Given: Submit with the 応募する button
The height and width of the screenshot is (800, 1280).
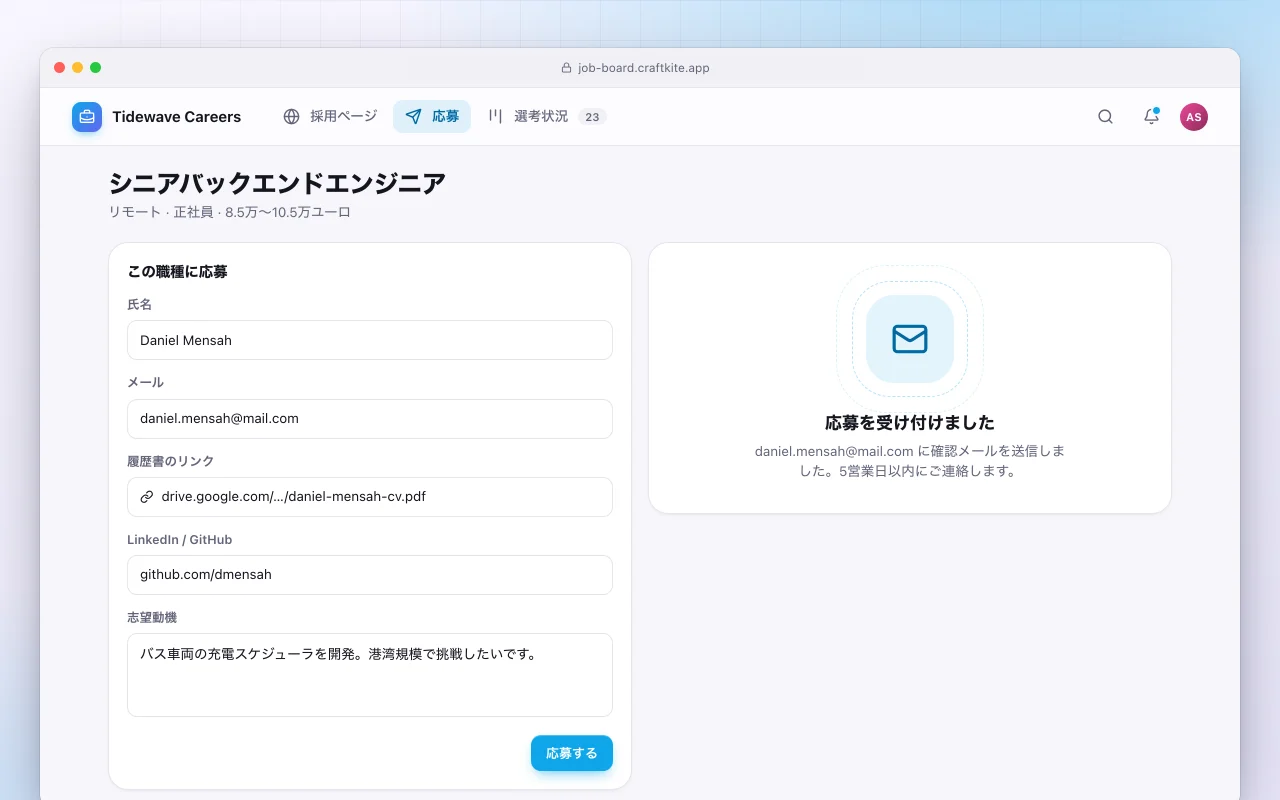Looking at the screenshot, I should [x=572, y=753].
